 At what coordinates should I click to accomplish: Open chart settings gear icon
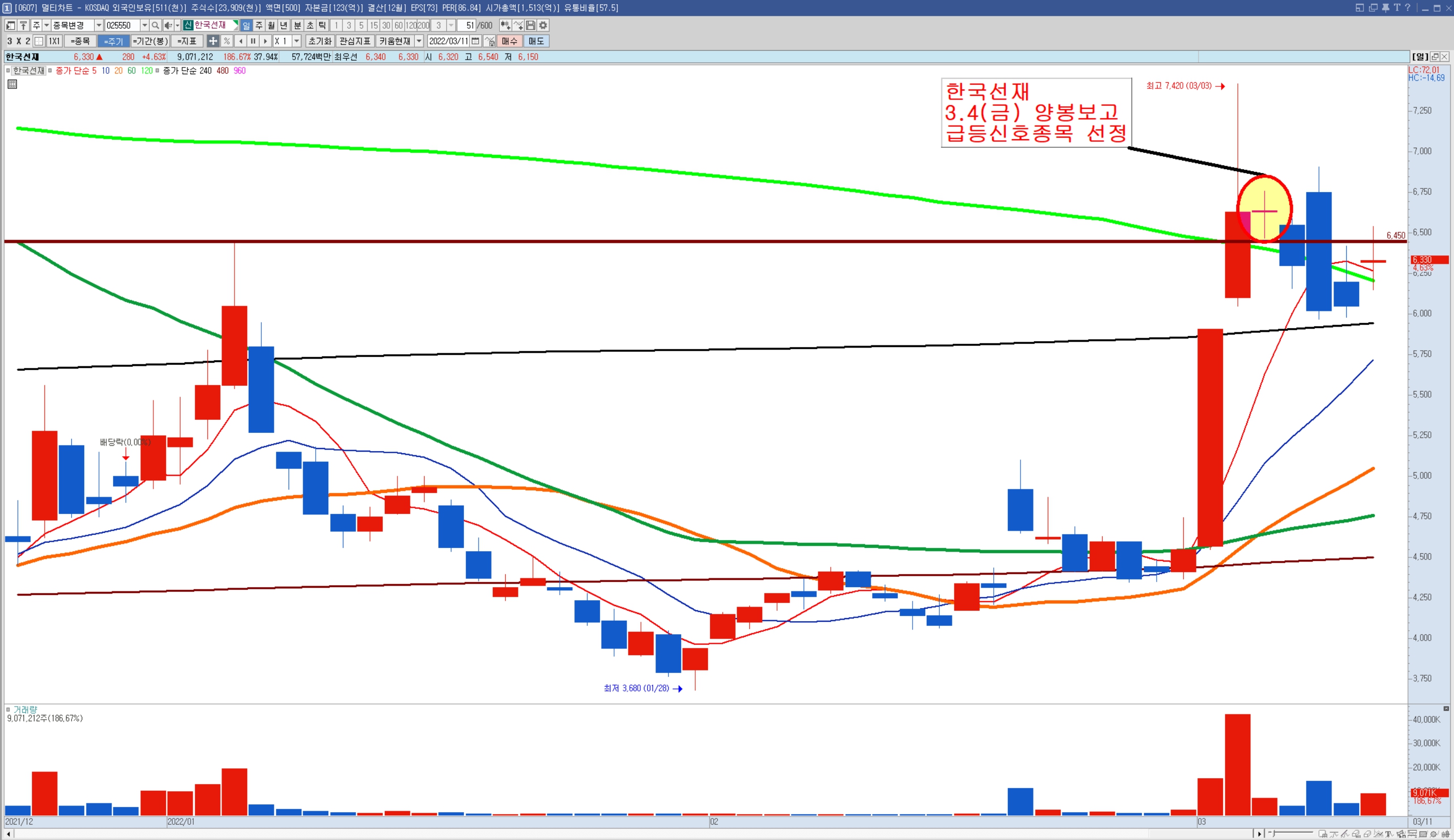(543, 26)
